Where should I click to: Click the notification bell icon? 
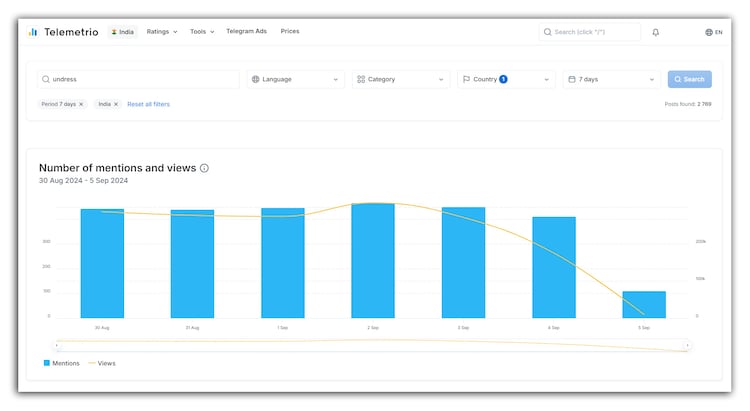656,32
